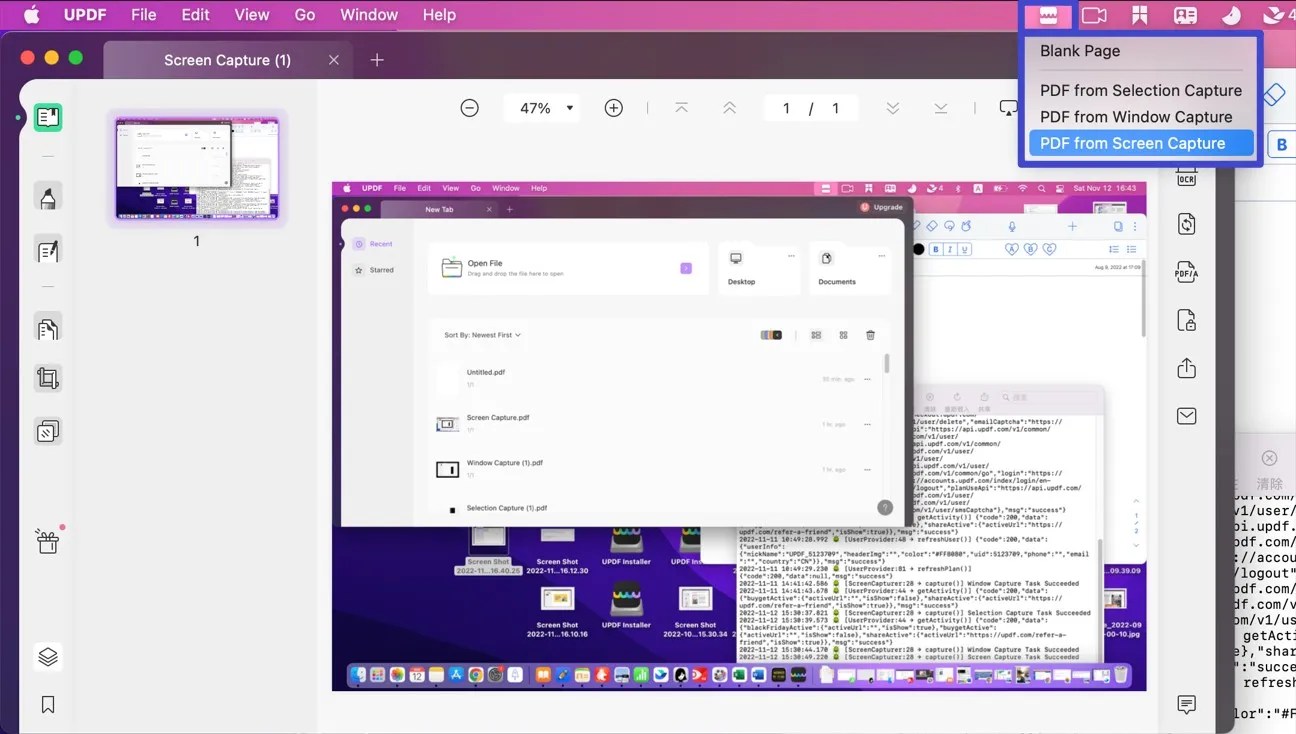Click the gift promotions icon
This screenshot has height=734, width=1296.
48,541
